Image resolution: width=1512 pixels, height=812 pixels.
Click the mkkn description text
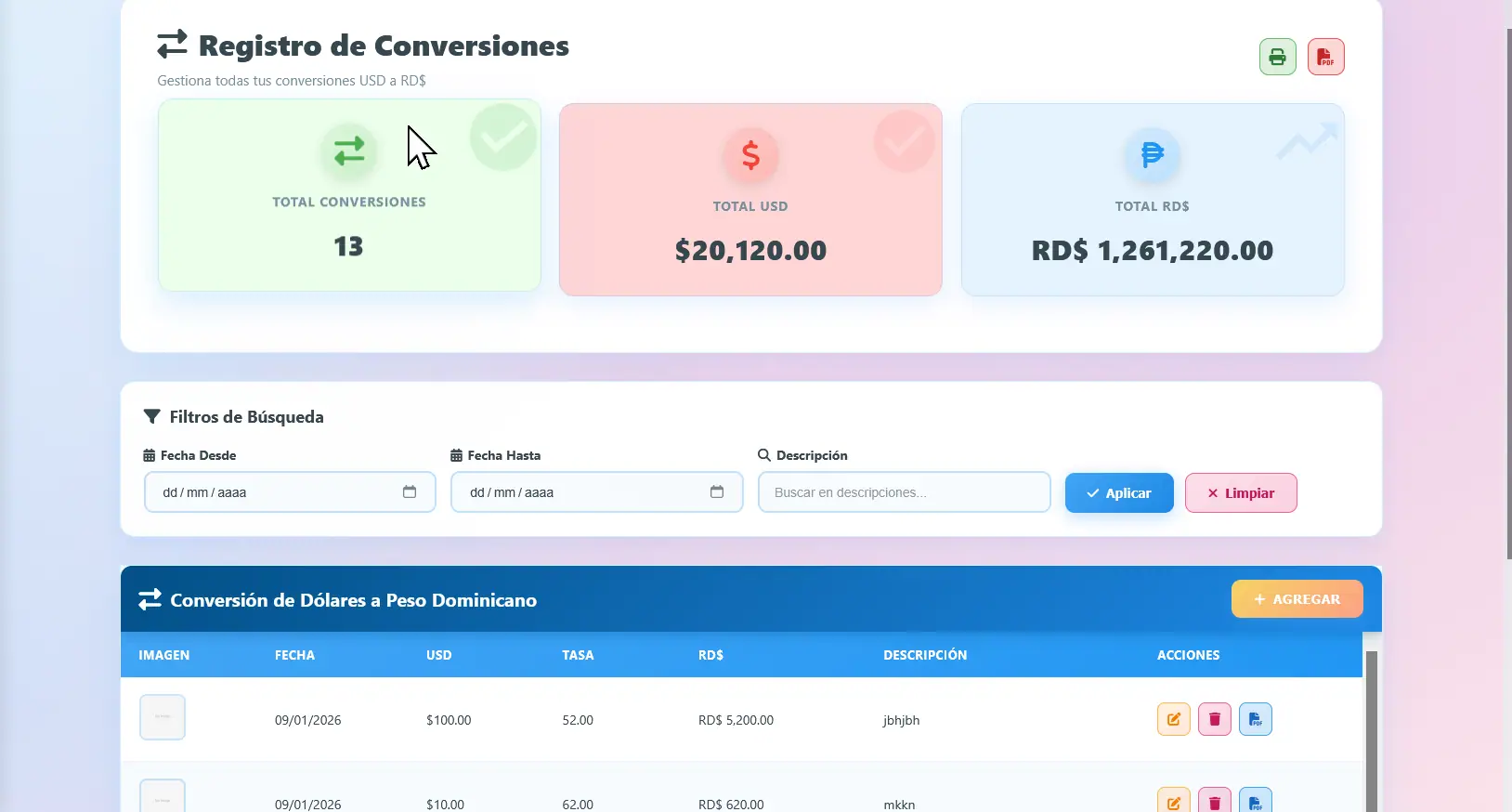click(x=899, y=805)
